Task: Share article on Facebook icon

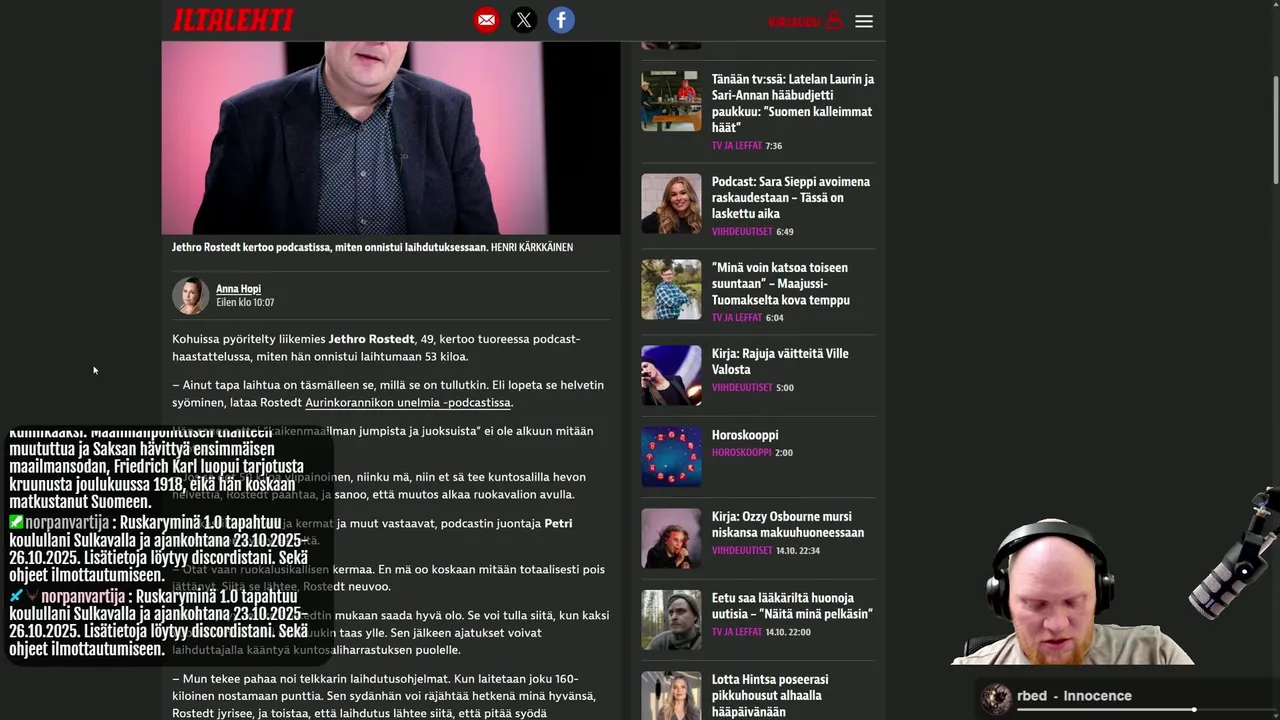Action: [x=561, y=20]
